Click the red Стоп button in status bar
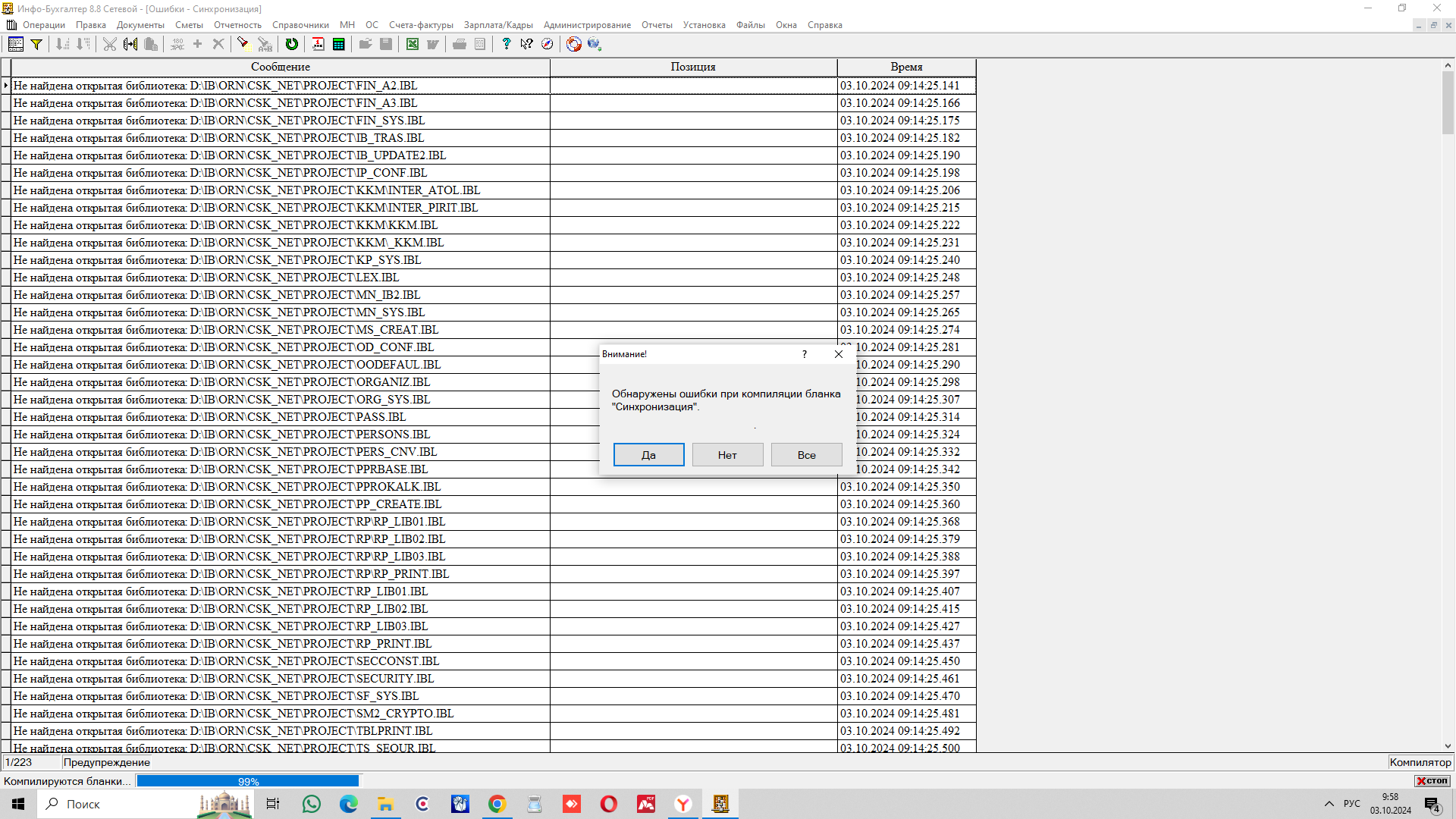The image size is (1456, 819). 1432,781
